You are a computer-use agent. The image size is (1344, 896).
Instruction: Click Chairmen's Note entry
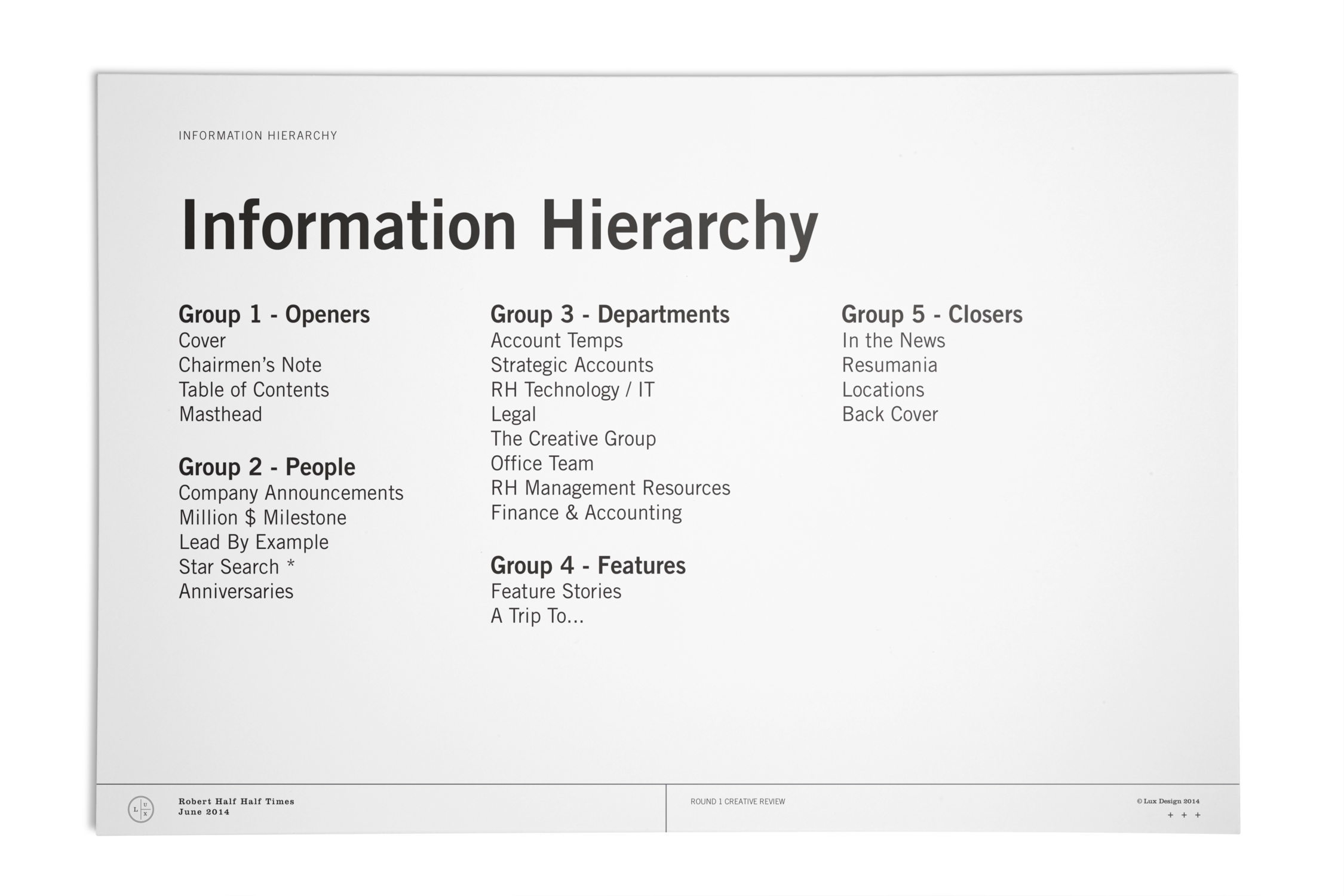(x=250, y=365)
